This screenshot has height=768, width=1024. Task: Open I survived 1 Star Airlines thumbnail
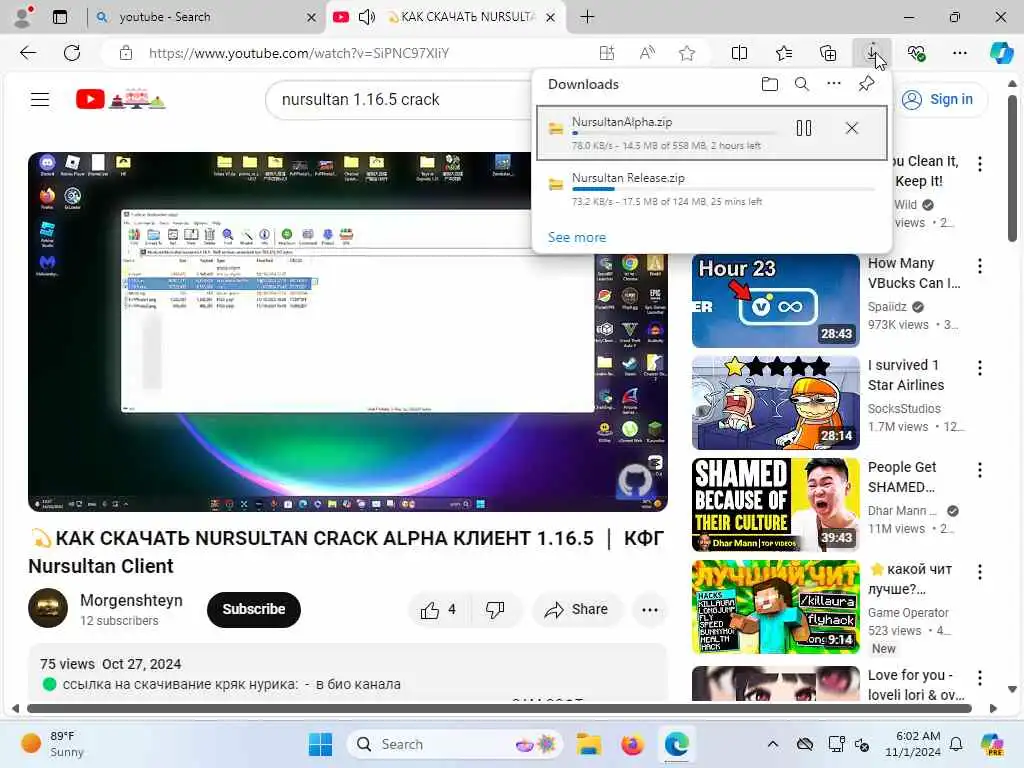coord(776,403)
